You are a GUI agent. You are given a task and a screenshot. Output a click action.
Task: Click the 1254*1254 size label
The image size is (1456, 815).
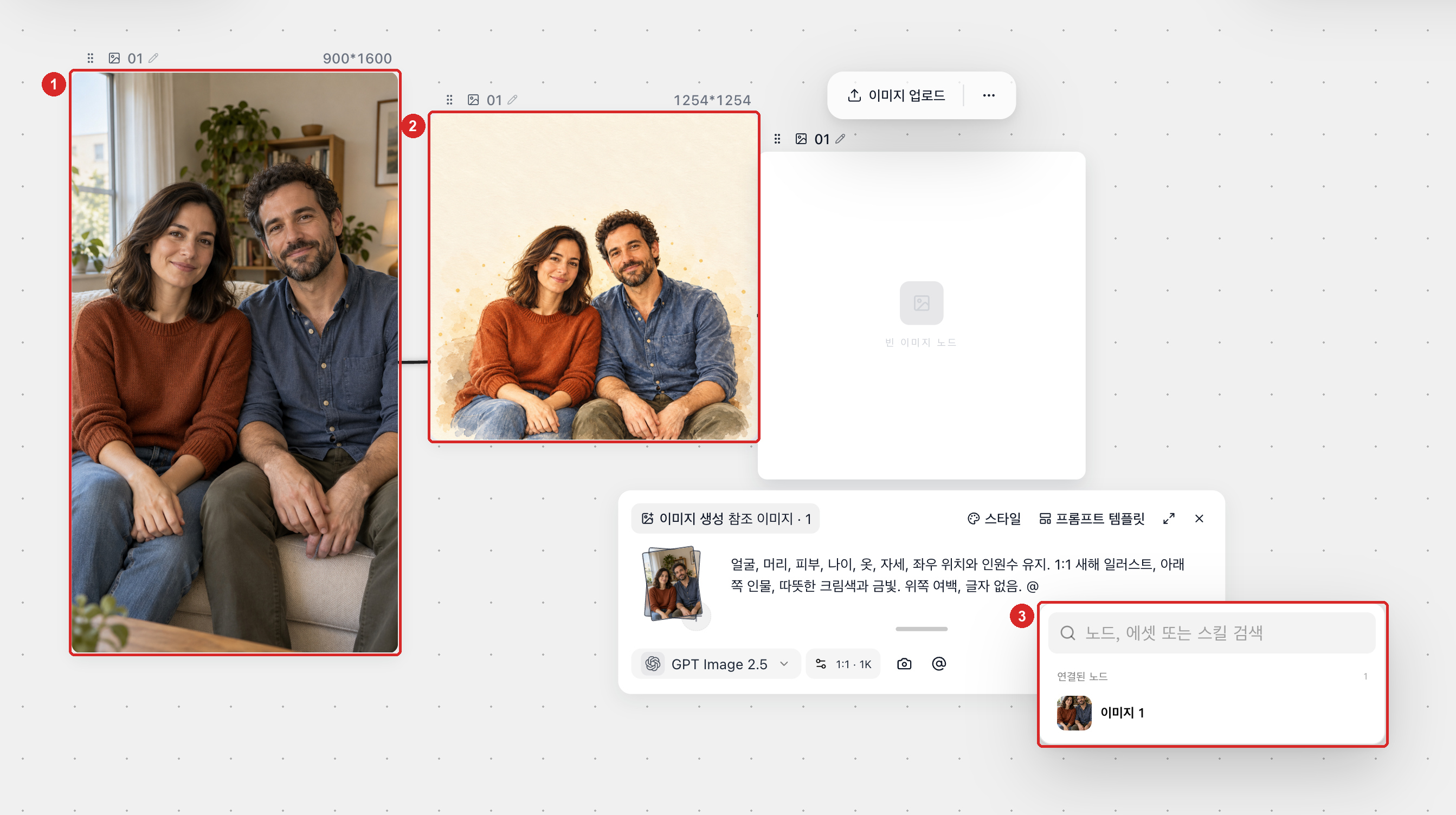[x=712, y=100]
